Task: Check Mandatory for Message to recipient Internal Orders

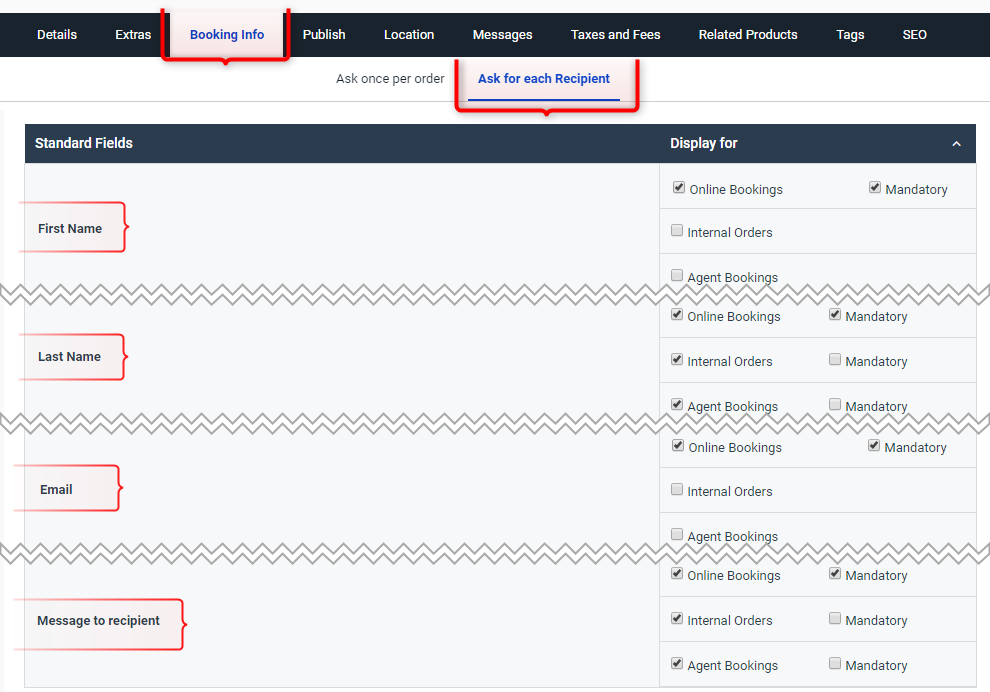Action: tap(835, 618)
